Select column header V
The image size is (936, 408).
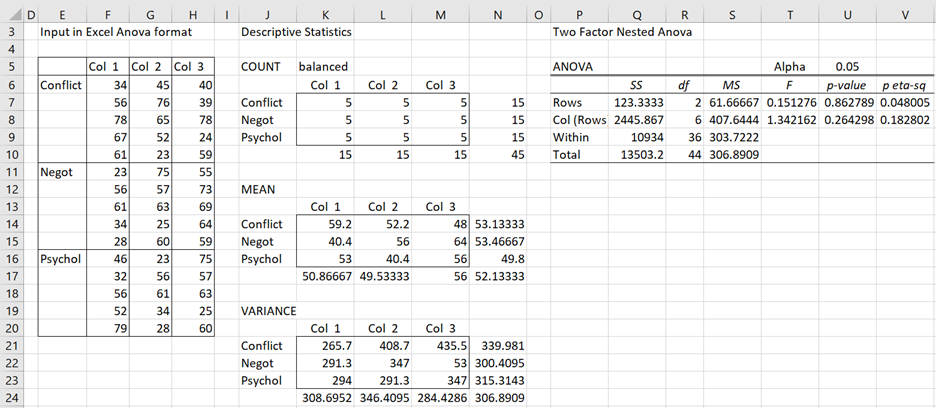(x=906, y=16)
